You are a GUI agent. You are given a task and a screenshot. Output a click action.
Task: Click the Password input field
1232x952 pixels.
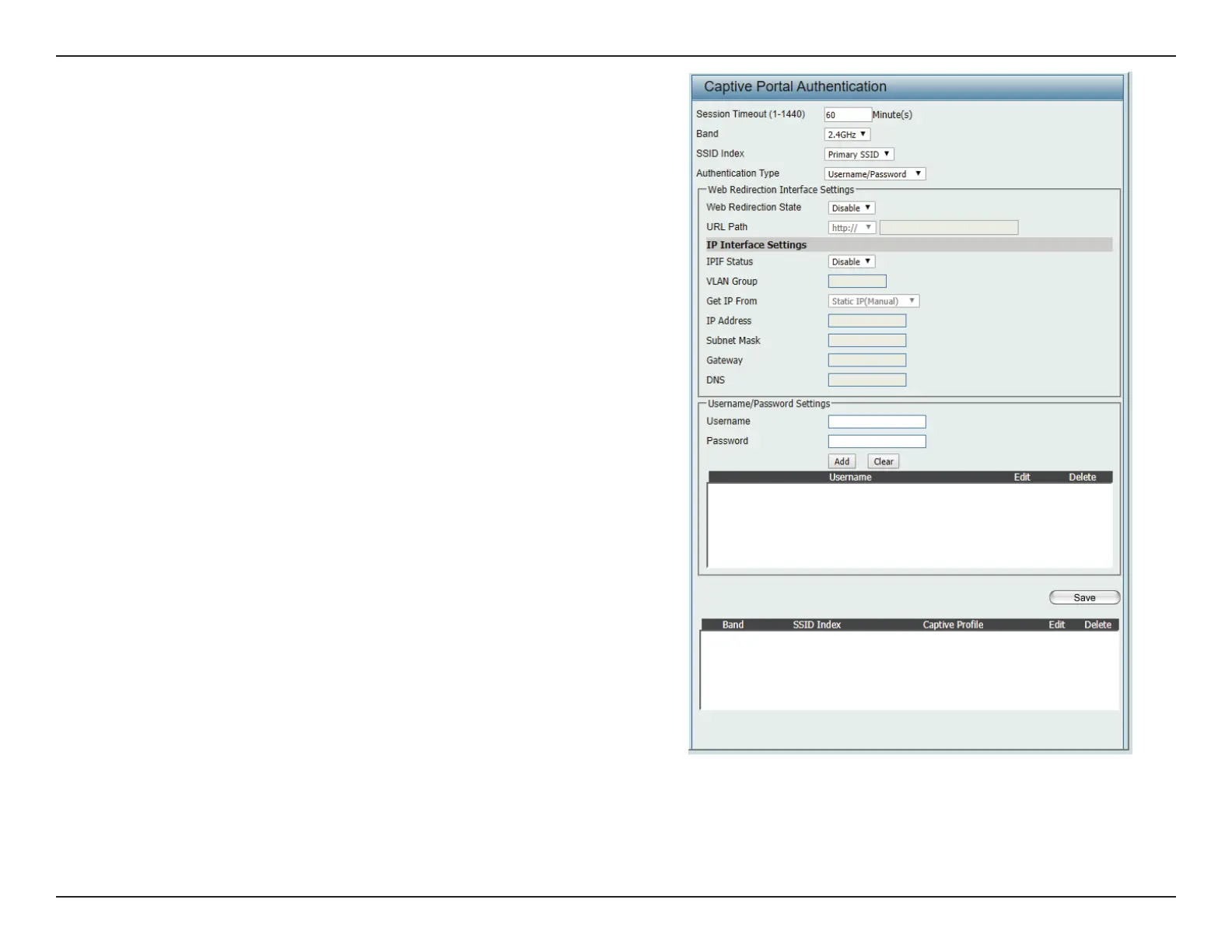coord(877,442)
